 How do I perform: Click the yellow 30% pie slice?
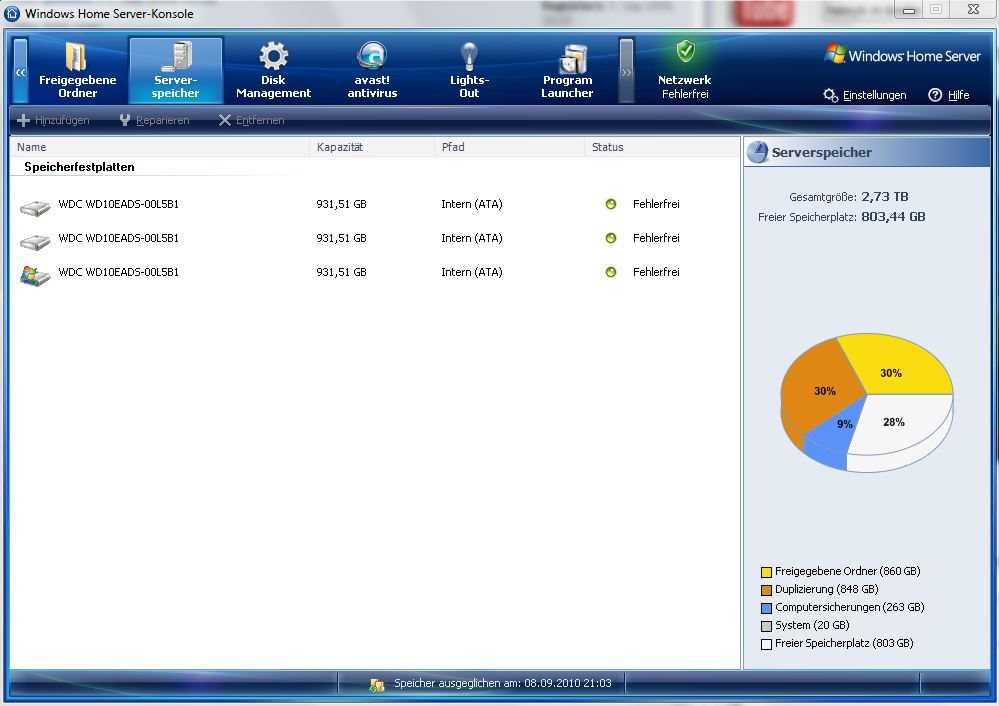tap(898, 366)
